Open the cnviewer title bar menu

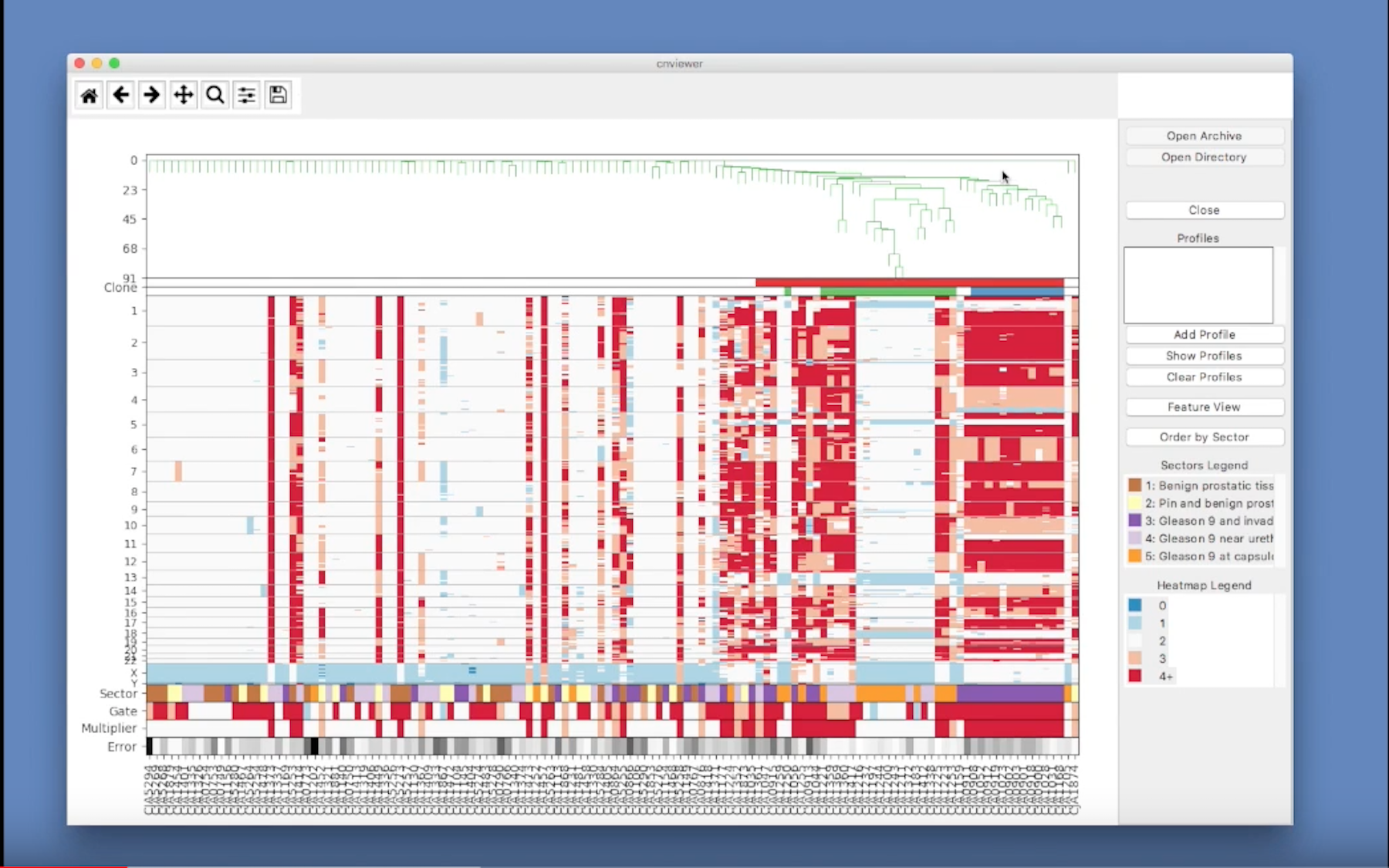[681, 63]
